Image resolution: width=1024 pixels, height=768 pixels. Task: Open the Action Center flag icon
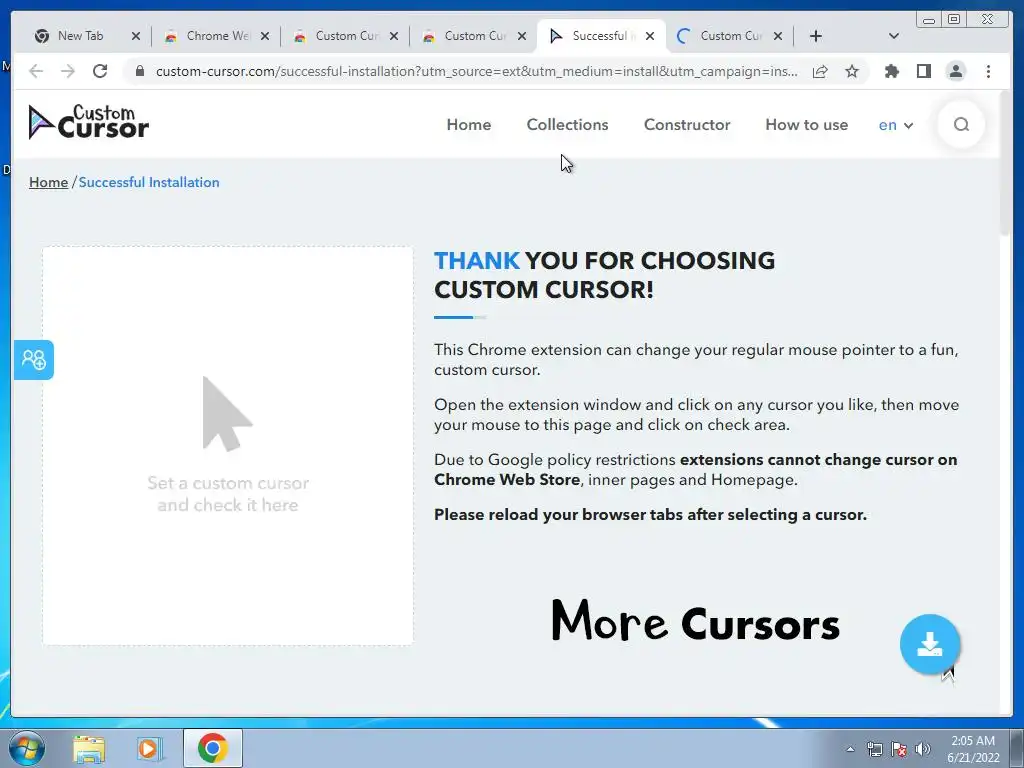[x=899, y=749]
